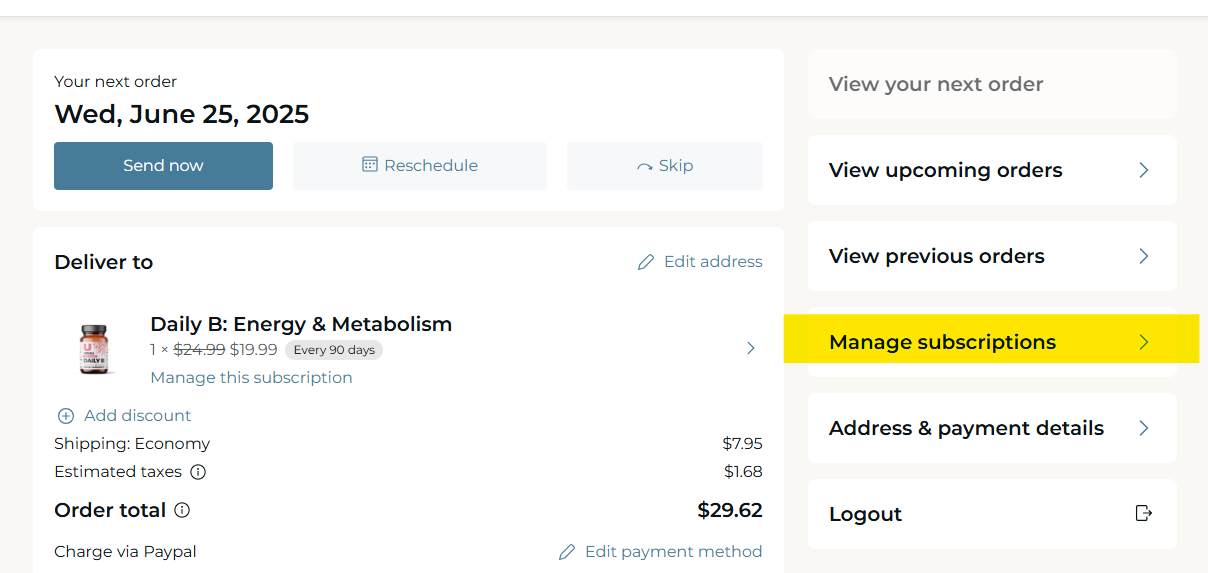The height and width of the screenshot is (573, 1208).
Task: Select View your next order
Action: tap(936, 84)
